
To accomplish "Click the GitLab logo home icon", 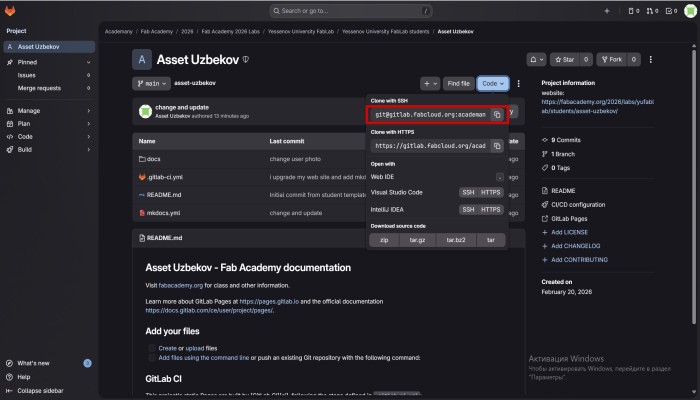I will (x=11, y=11).
